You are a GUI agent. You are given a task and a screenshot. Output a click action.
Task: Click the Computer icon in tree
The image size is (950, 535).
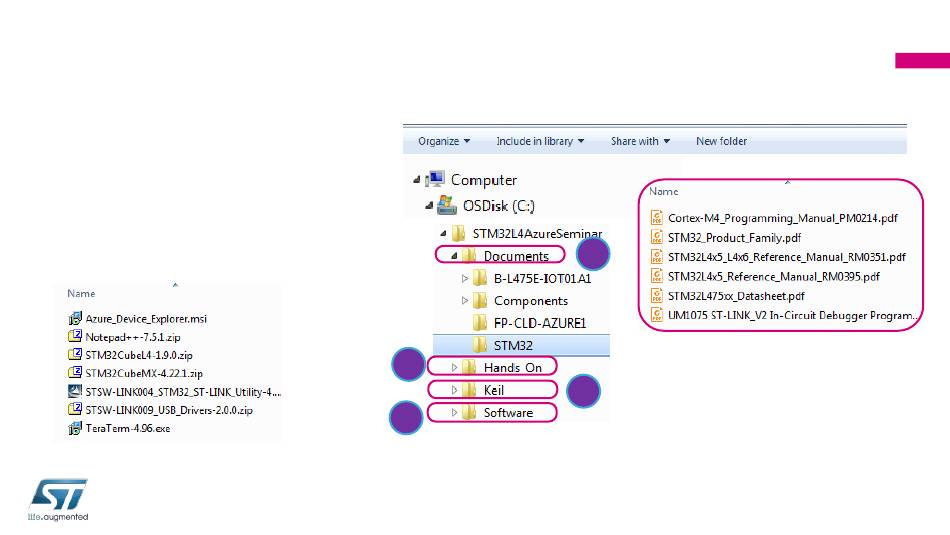(435, 179)
